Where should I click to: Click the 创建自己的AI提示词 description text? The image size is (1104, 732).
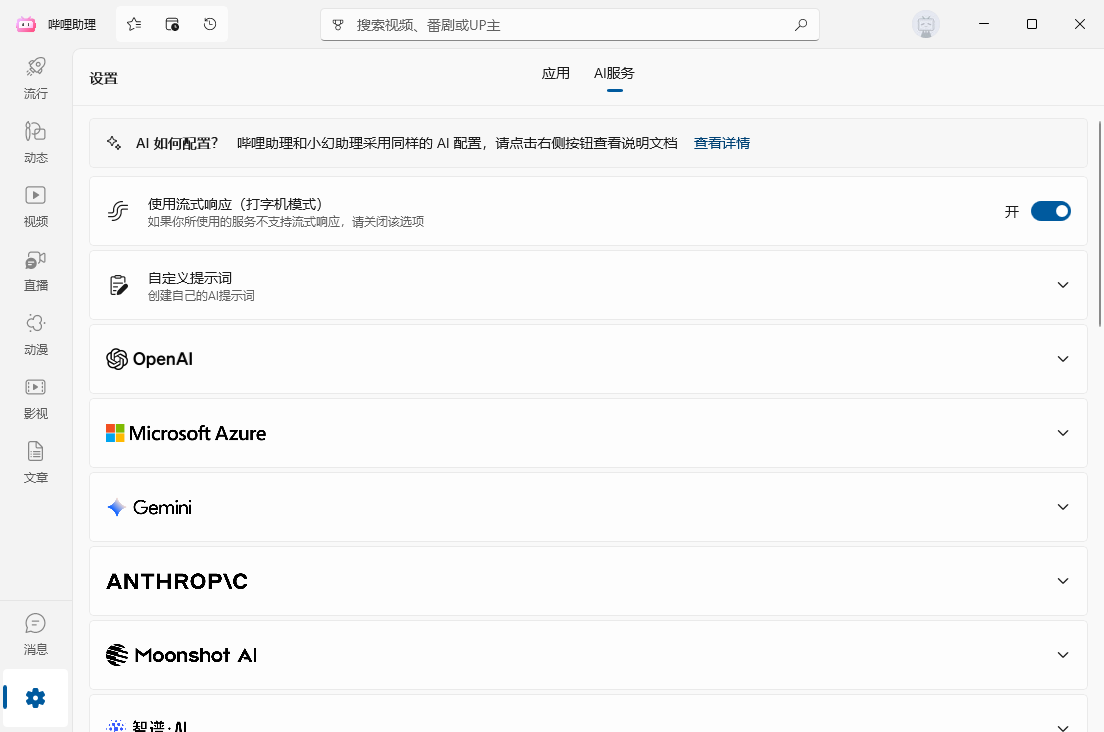coord(201,296)
